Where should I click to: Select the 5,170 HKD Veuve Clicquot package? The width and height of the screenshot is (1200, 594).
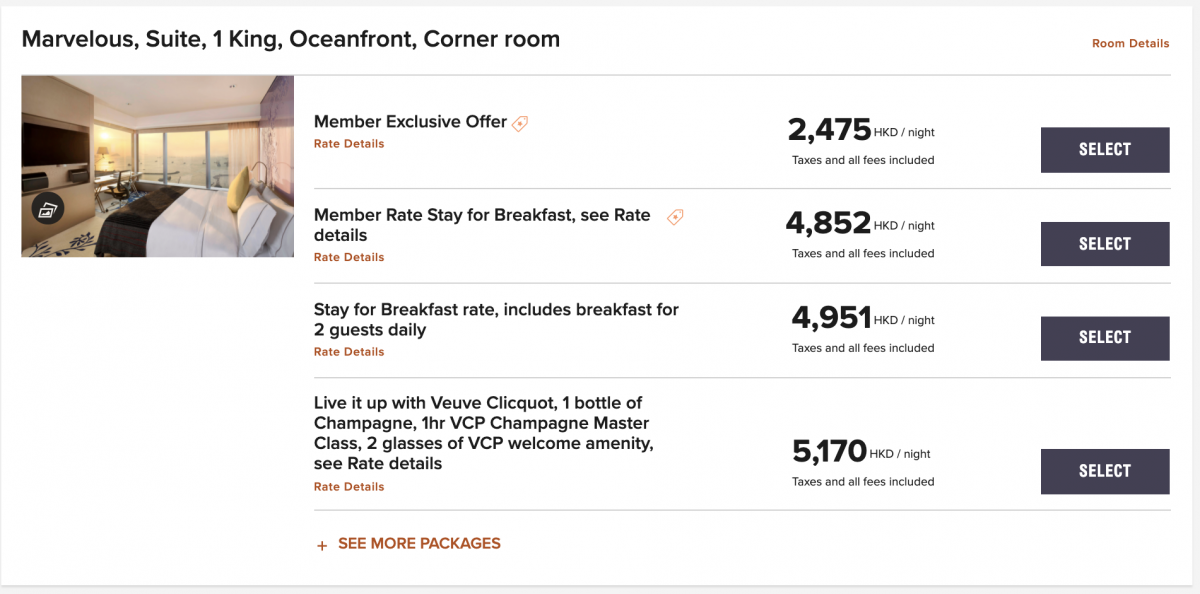1105,471
